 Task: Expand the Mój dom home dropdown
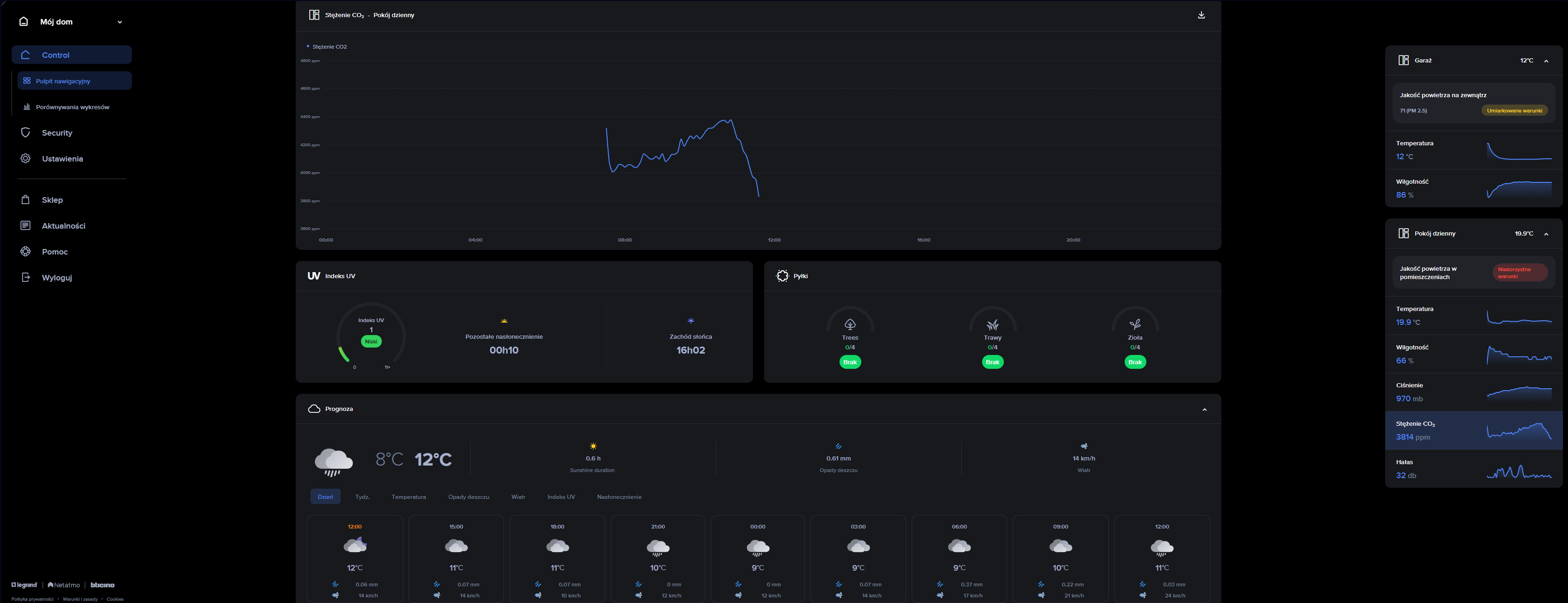tap(119, 22)
